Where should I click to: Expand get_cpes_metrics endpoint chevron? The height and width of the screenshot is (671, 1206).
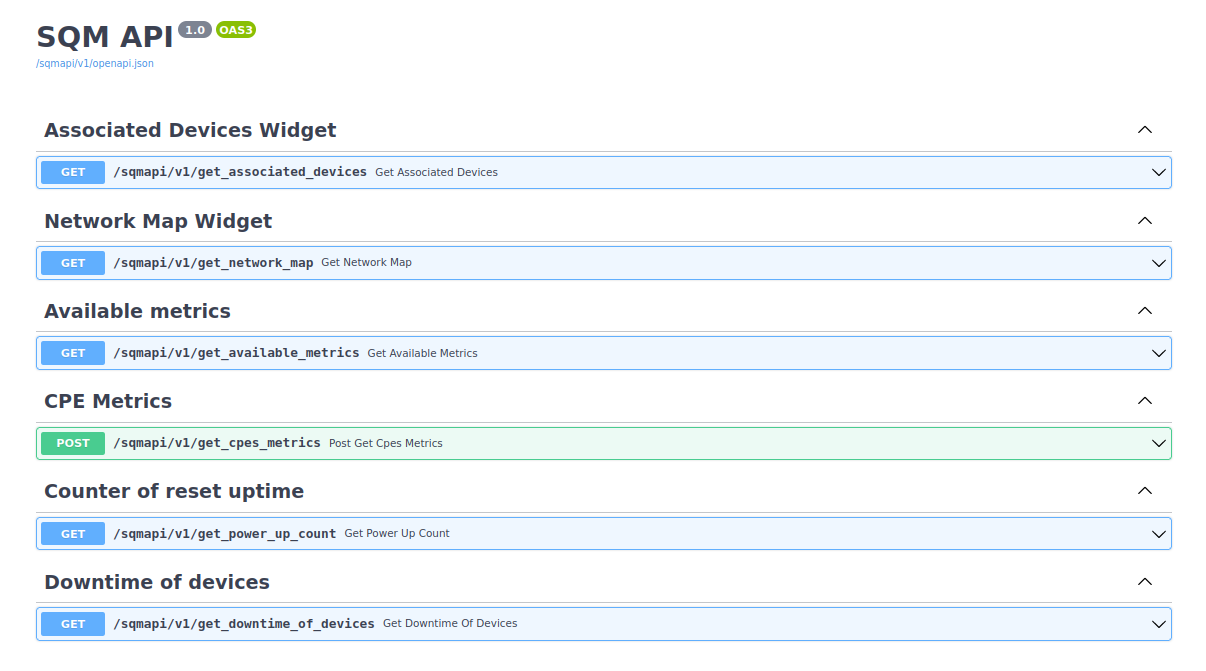pyautogui.click(x=1158, y=443)
